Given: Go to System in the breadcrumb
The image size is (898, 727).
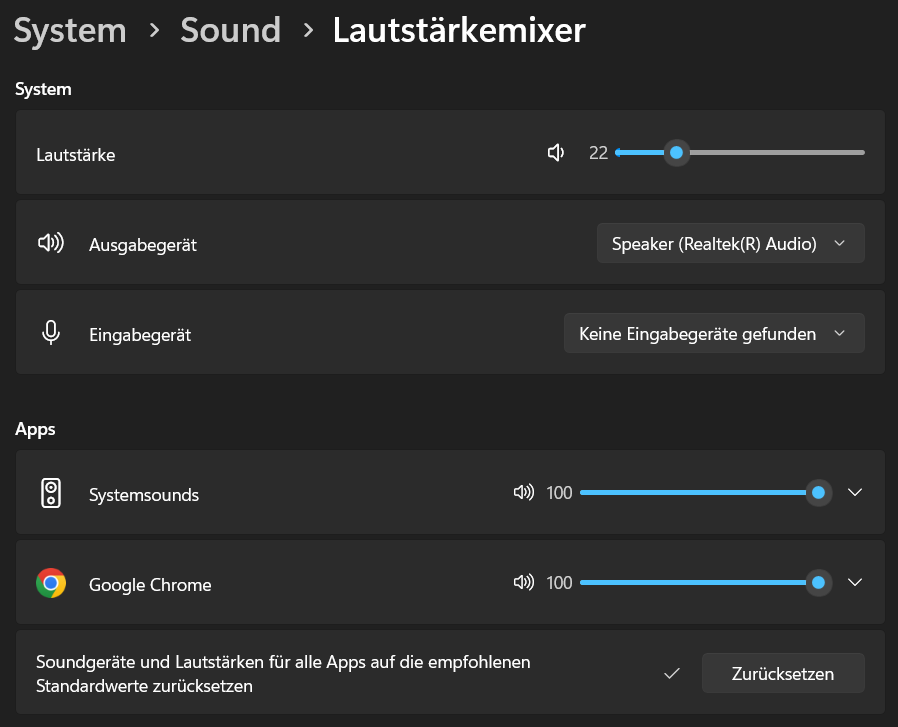Looking at the screenshot, I should [70, 31].
